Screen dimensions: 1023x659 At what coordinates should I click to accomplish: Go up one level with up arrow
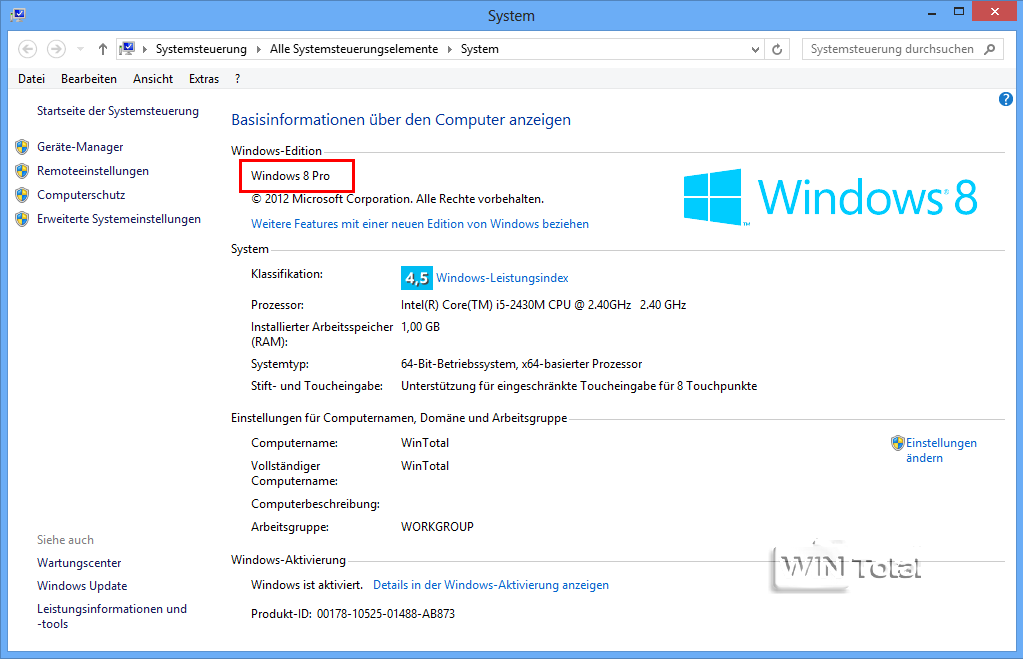102,49
